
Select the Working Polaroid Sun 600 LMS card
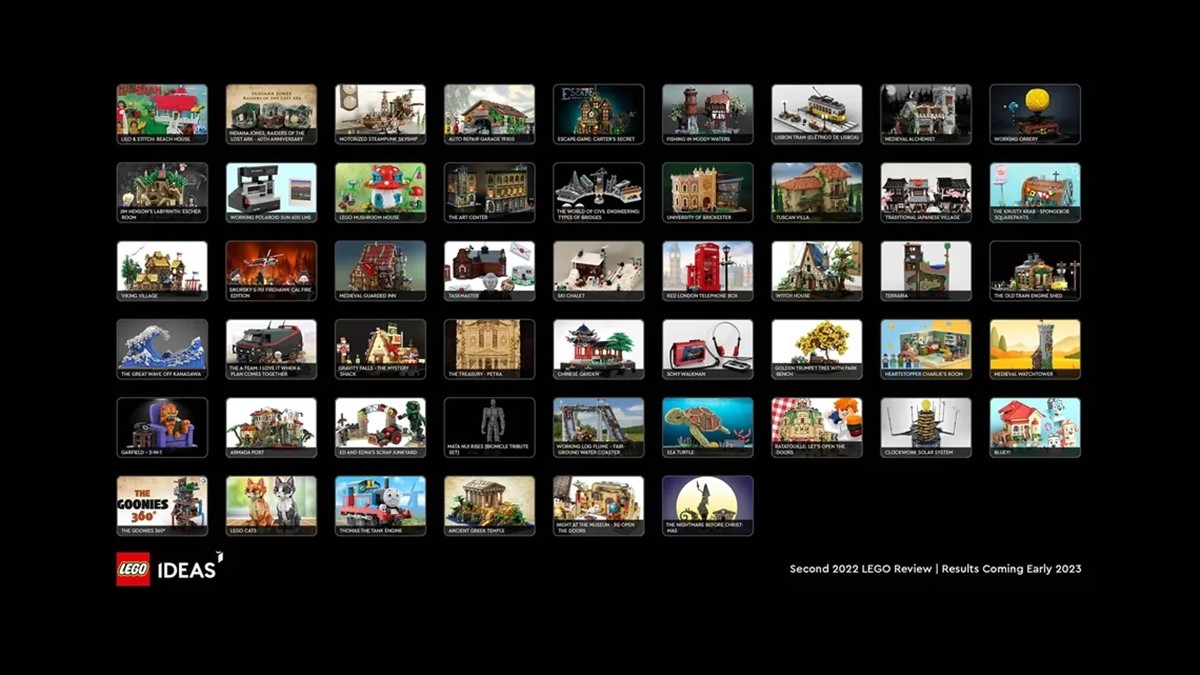tap(271, 193)
